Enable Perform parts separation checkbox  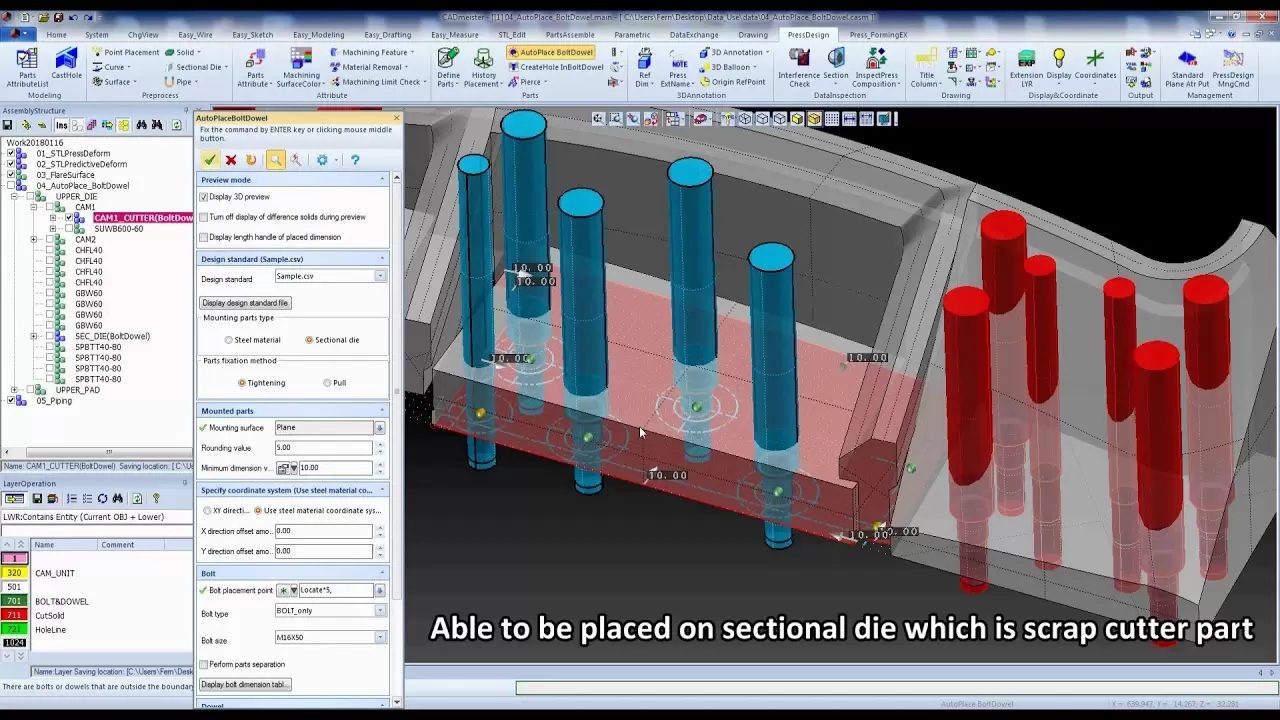tap(204, 664)
